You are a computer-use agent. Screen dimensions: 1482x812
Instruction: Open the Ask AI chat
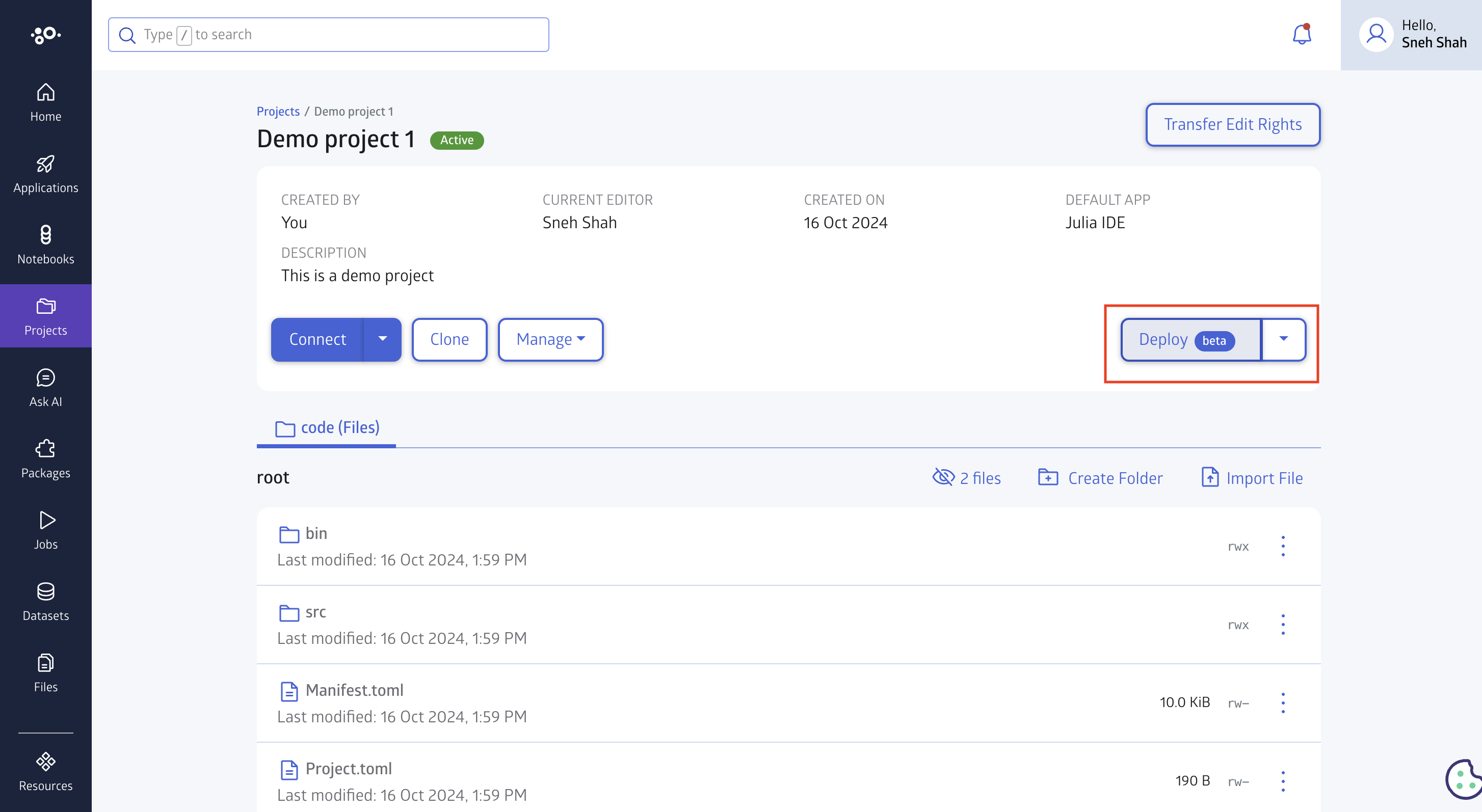(x=45, y=388)
